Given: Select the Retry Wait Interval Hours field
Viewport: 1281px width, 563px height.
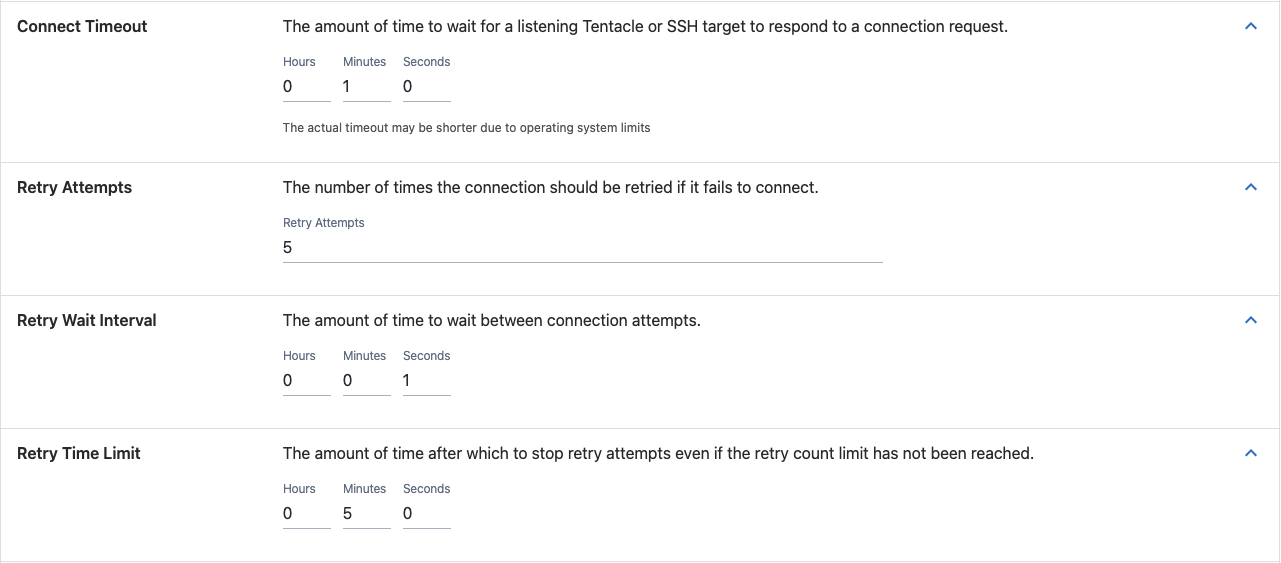Looking at the screenshot, I should coord(307,381).
